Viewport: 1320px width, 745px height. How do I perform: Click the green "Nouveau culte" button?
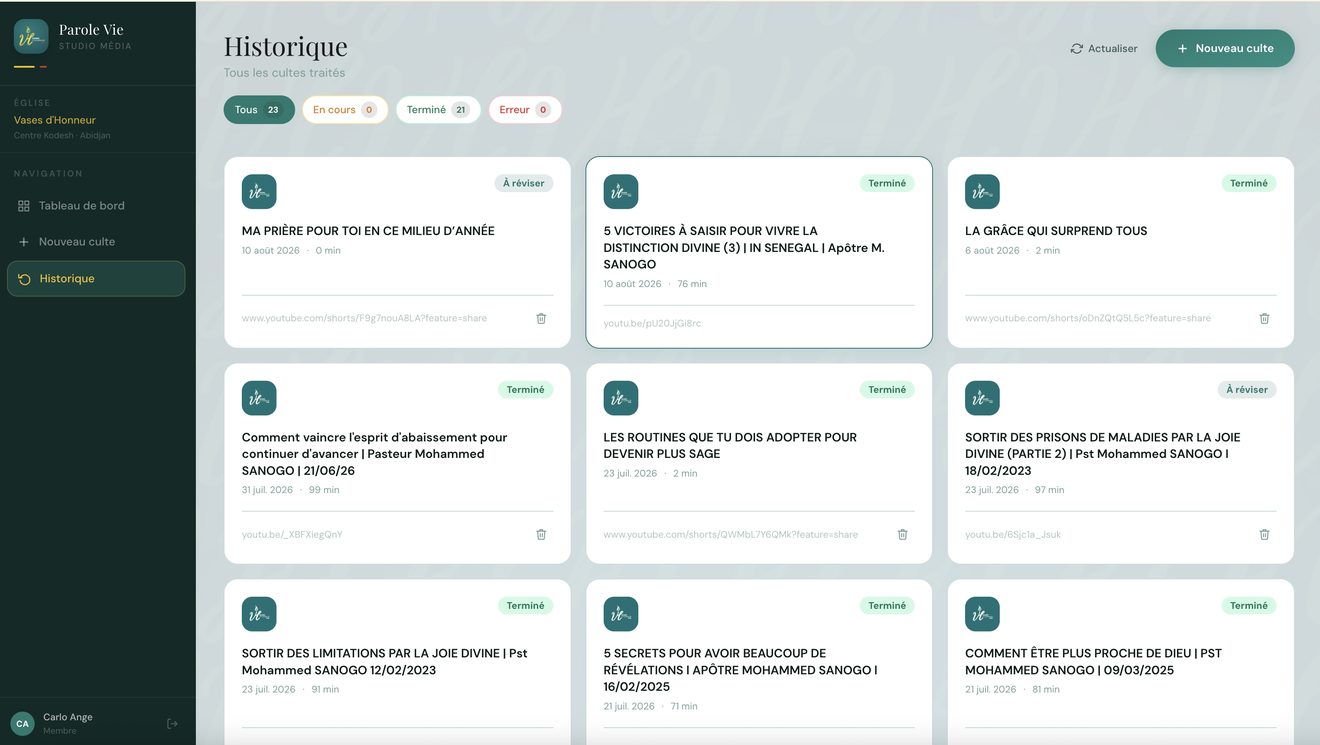click(1225, 48)
